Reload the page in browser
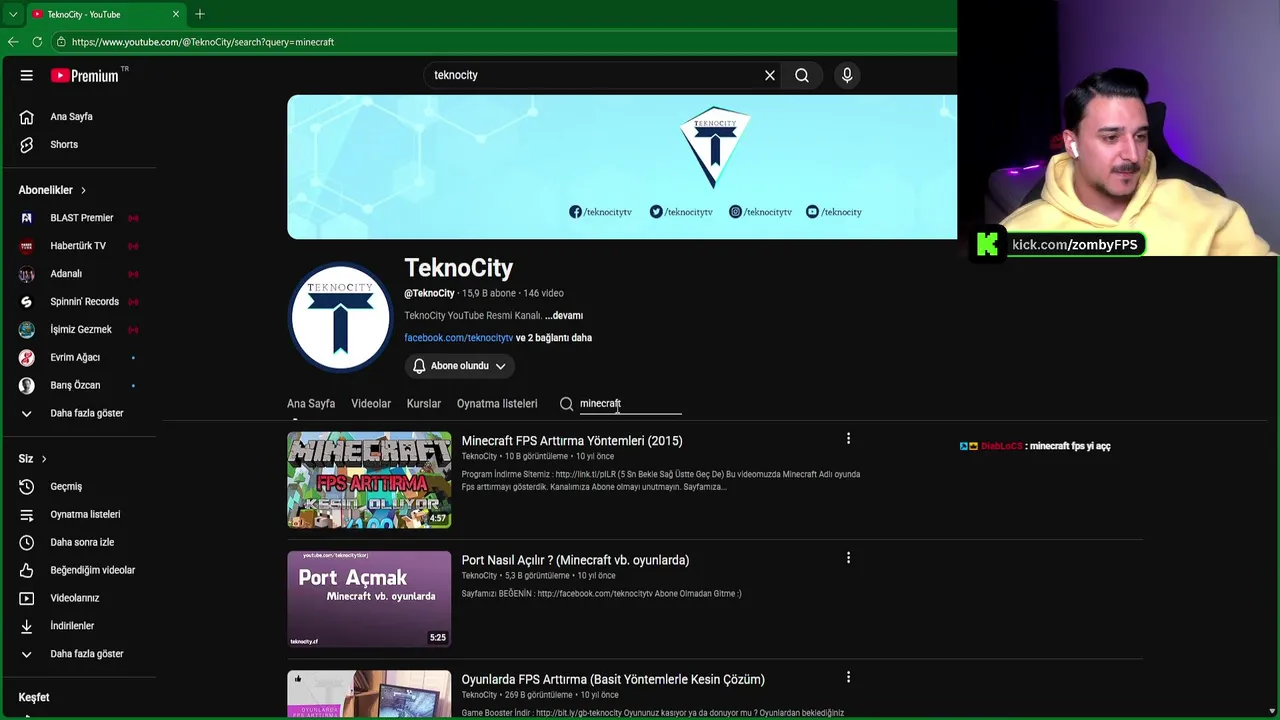The height and width of the screenshot is (720, 1280). pos(37,42)
